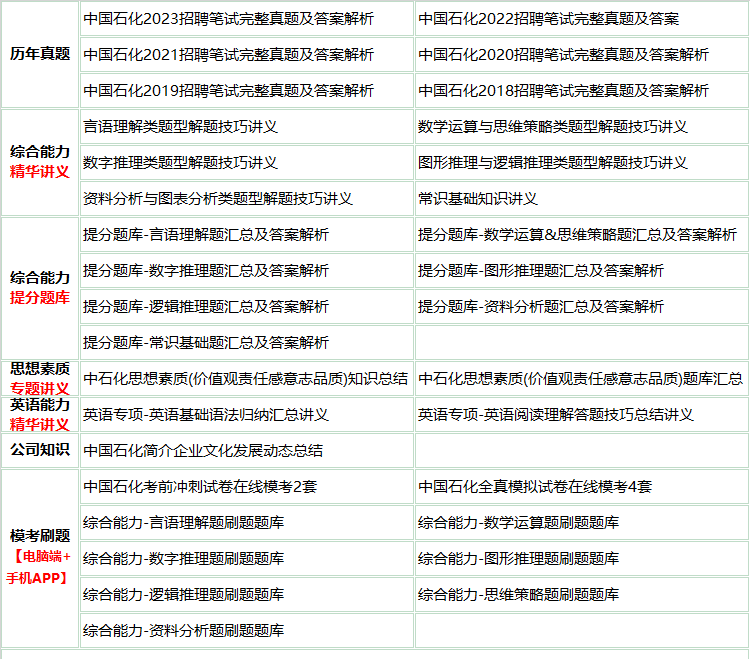Open 中国石化考前冲刺试卷在线模考2套
This screenshot has width=750, height=659.
tap(200, 486)
